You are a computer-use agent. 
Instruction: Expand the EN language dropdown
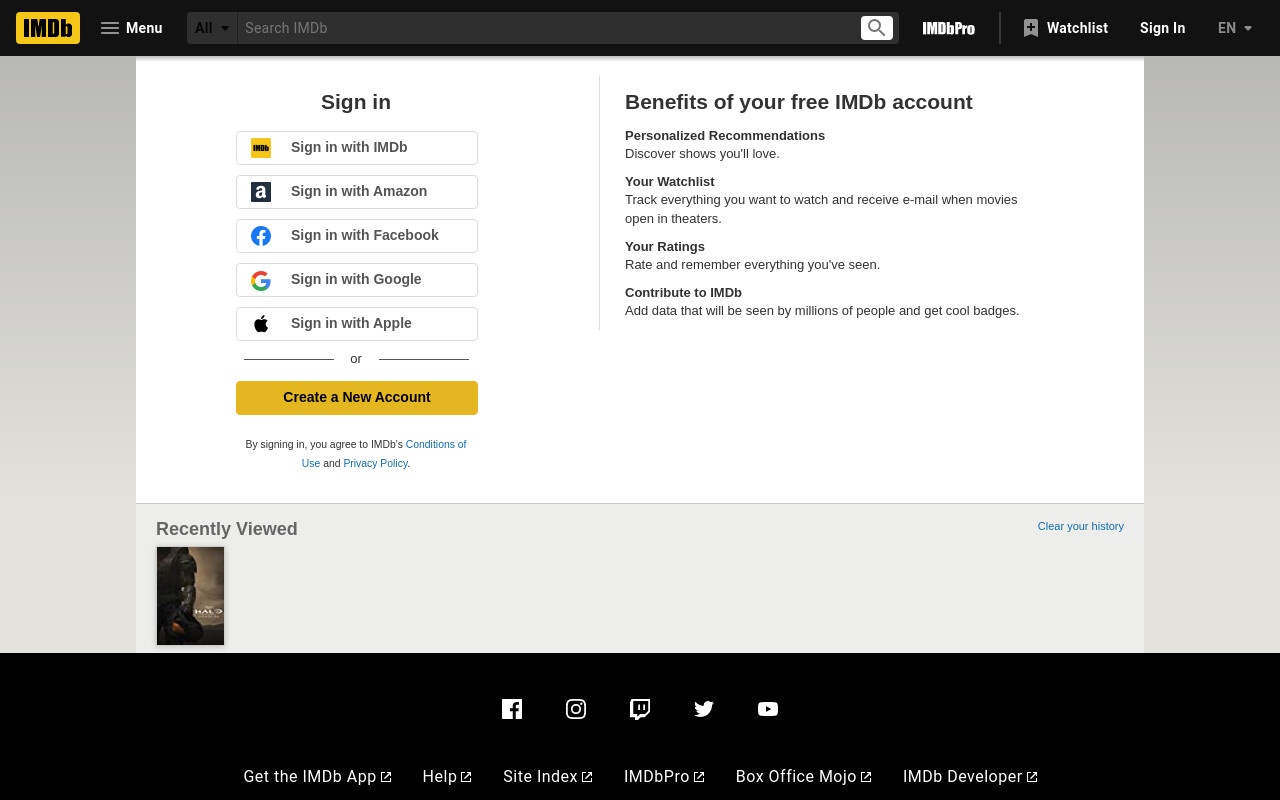tap(1235, 28)
